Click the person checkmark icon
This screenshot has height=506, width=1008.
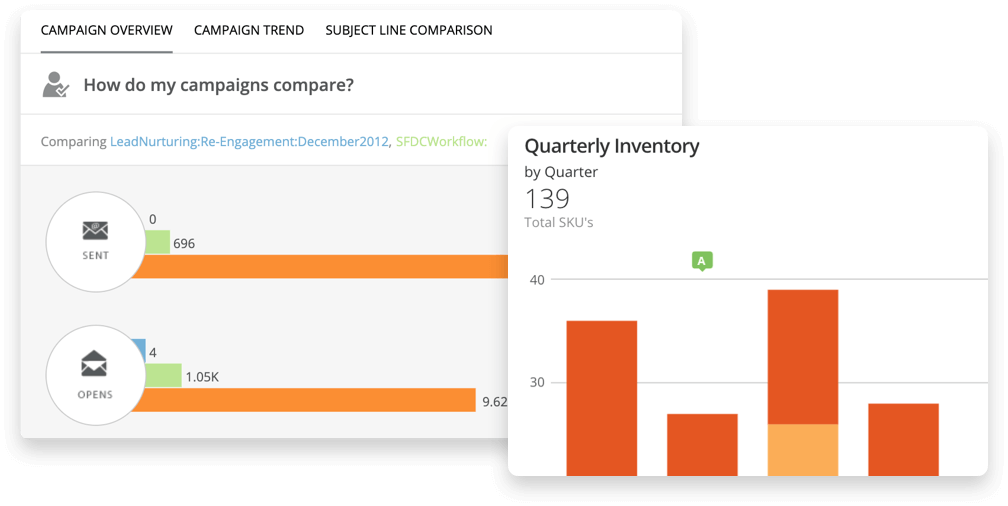coord(56,85)
